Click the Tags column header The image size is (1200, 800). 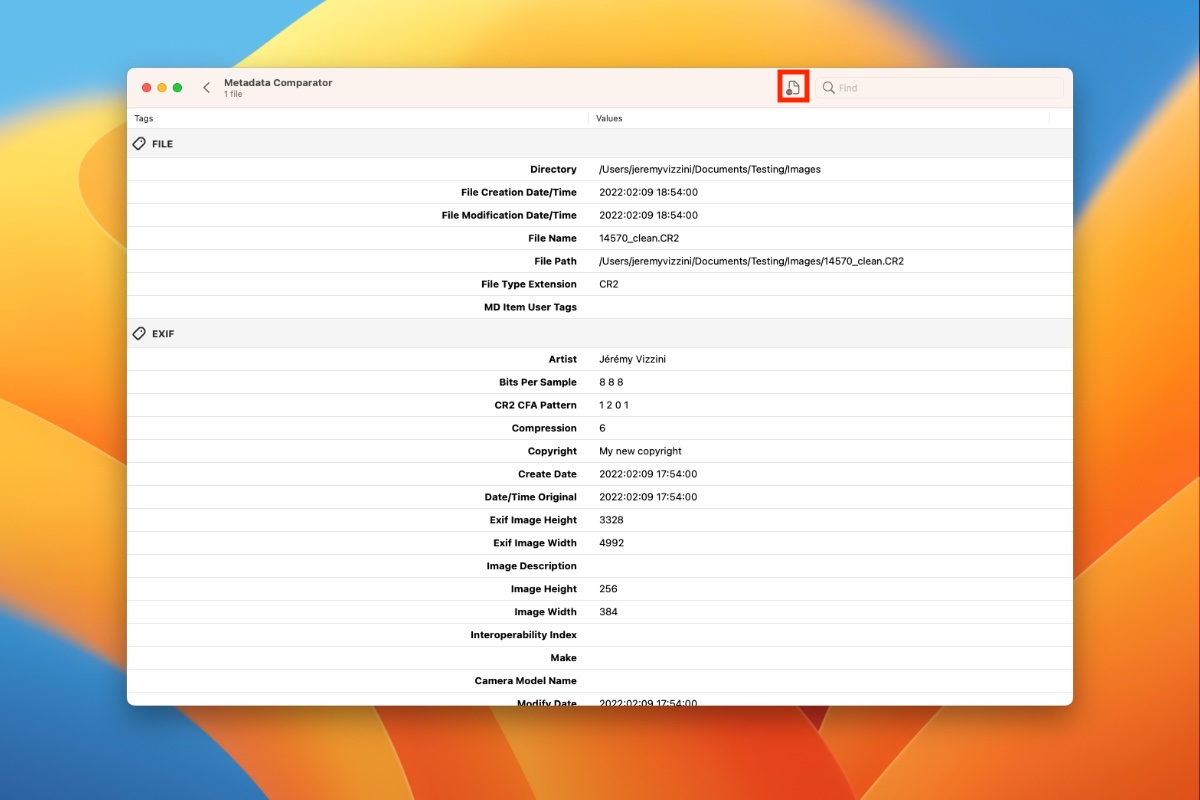coord(144,118)
